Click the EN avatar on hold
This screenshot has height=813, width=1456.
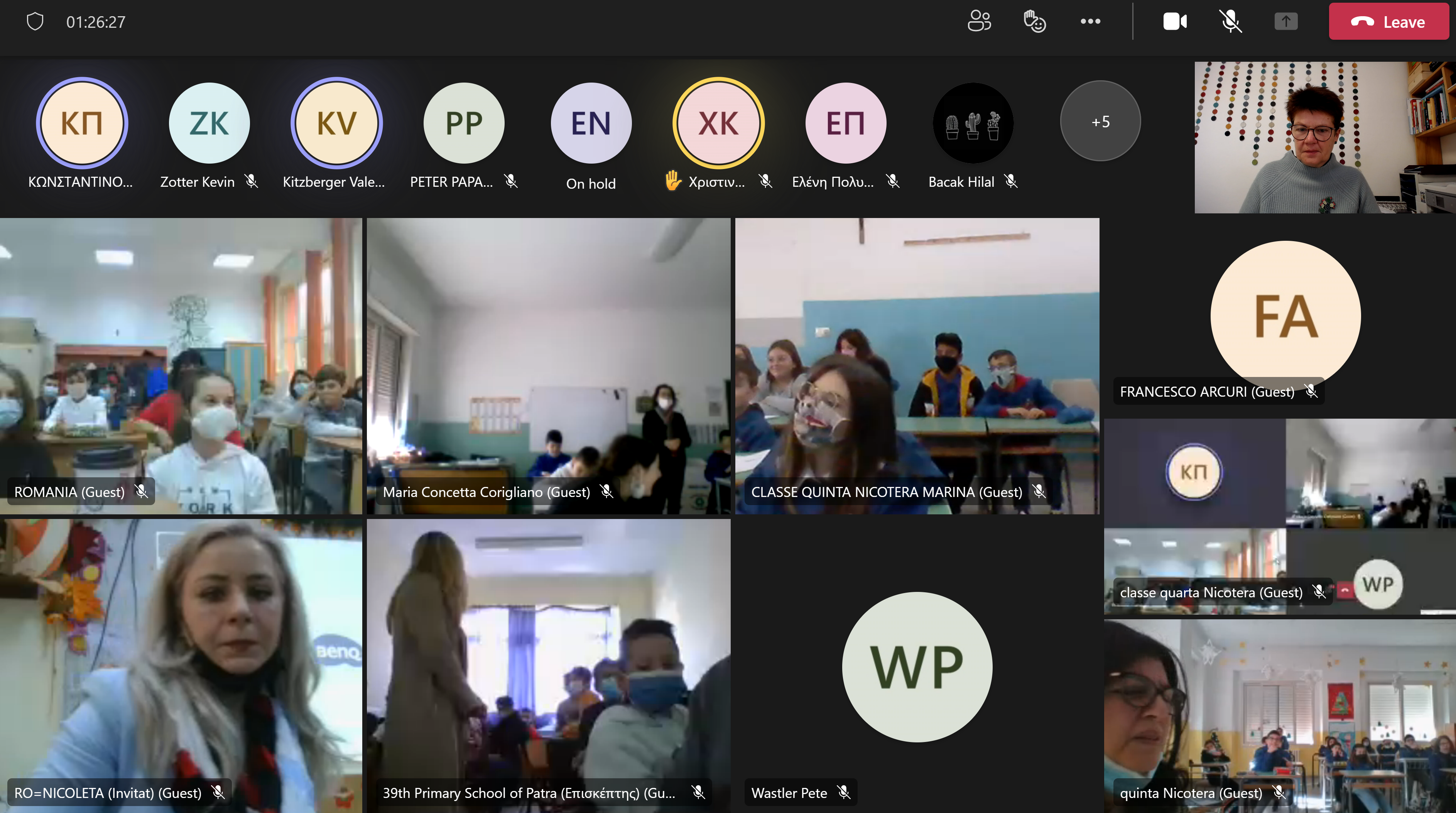click(591, 123)
